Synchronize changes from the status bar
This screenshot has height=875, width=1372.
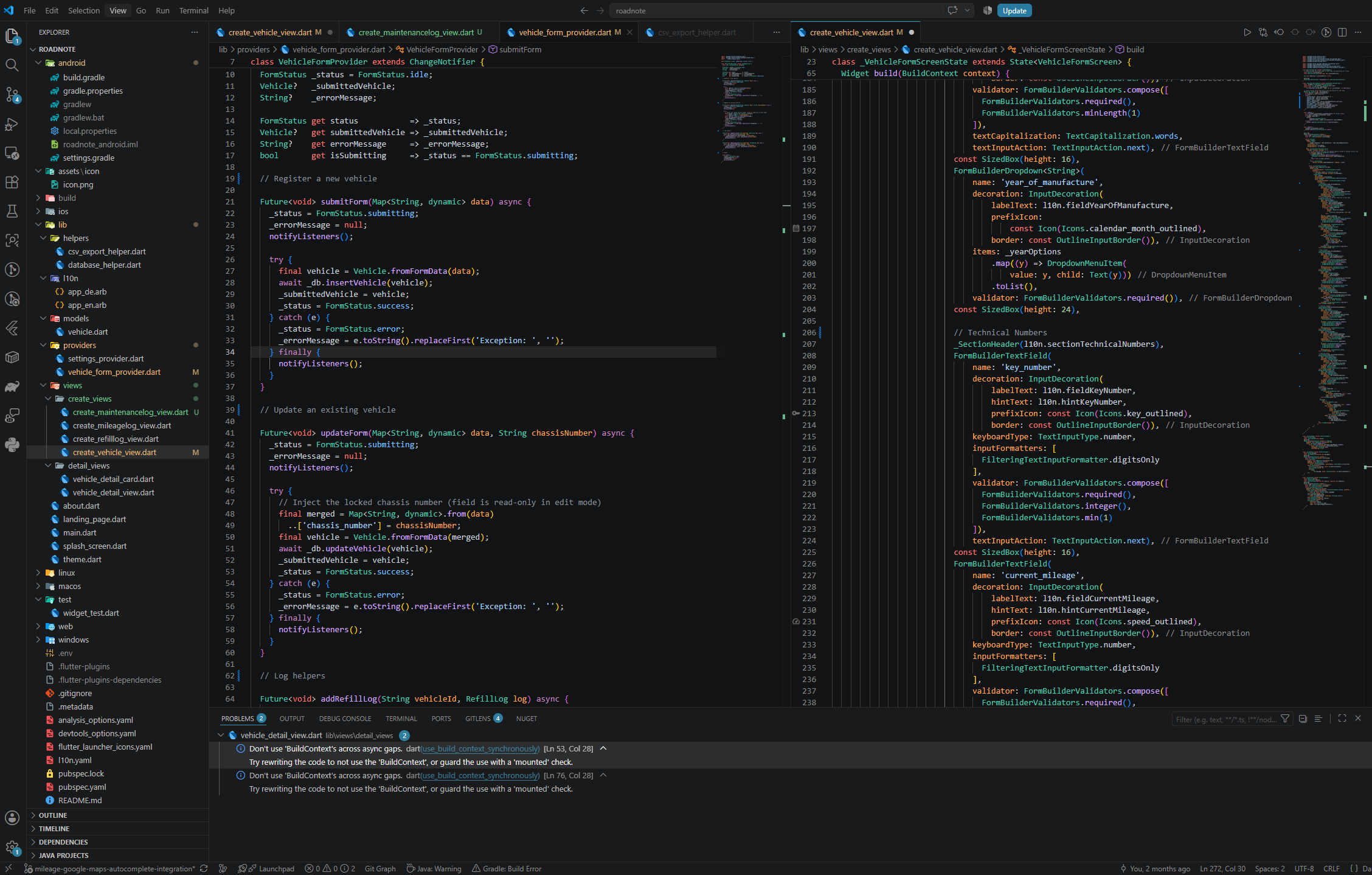(x=204, y=869)
